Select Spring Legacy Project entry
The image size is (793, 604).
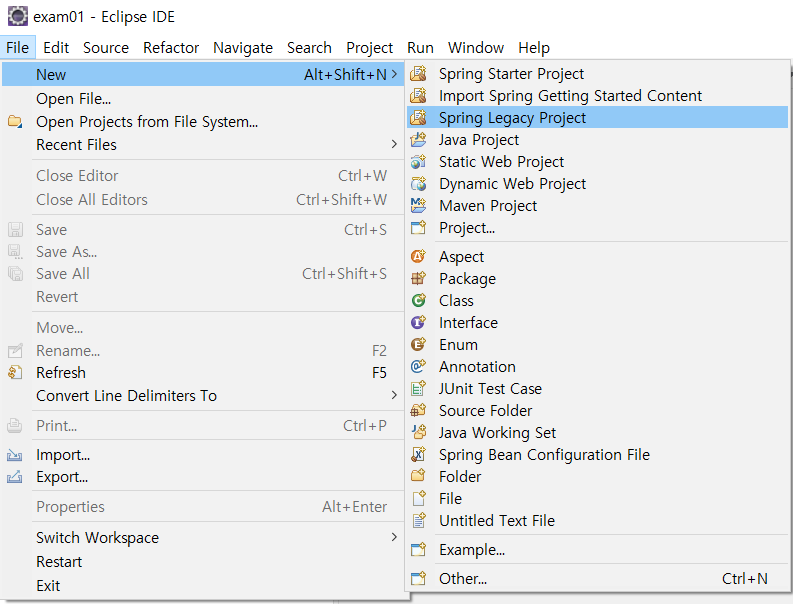pos(597,118)
